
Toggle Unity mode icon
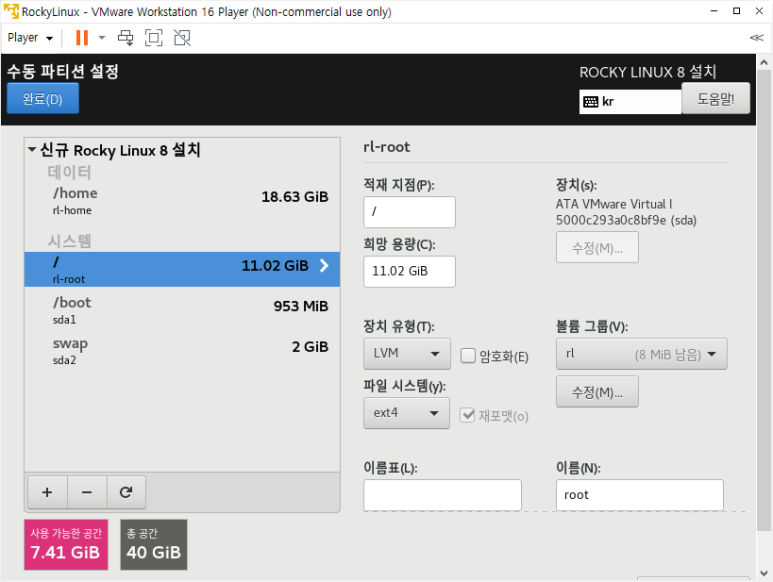pyautogui.click(x=182, y=38)
